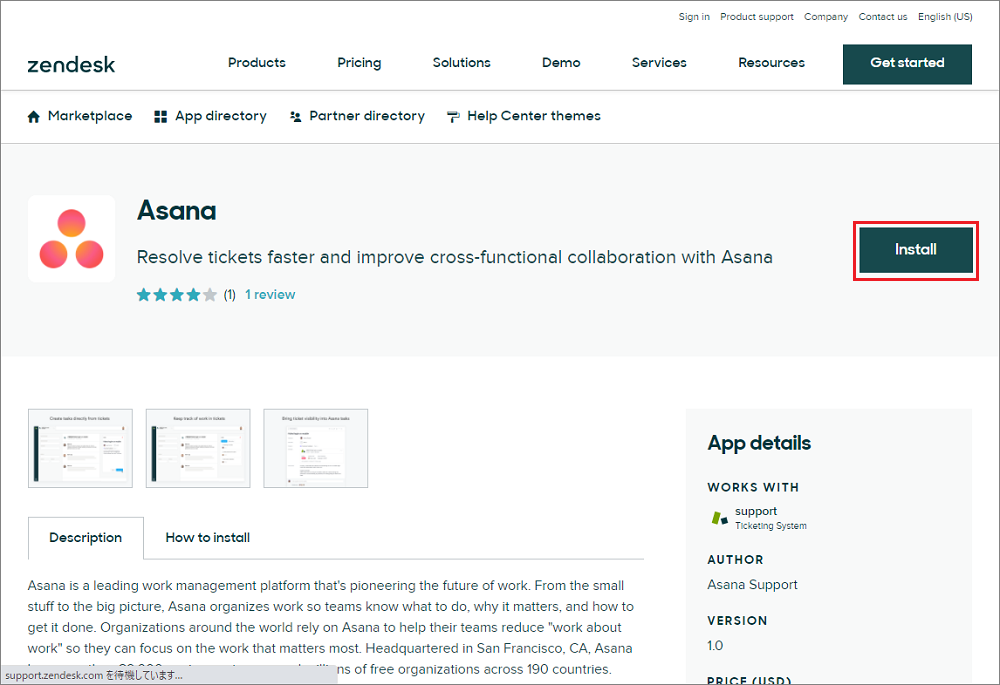Open the 1 review link
This screenshot has width=1000, height=685.
[270, 295]
